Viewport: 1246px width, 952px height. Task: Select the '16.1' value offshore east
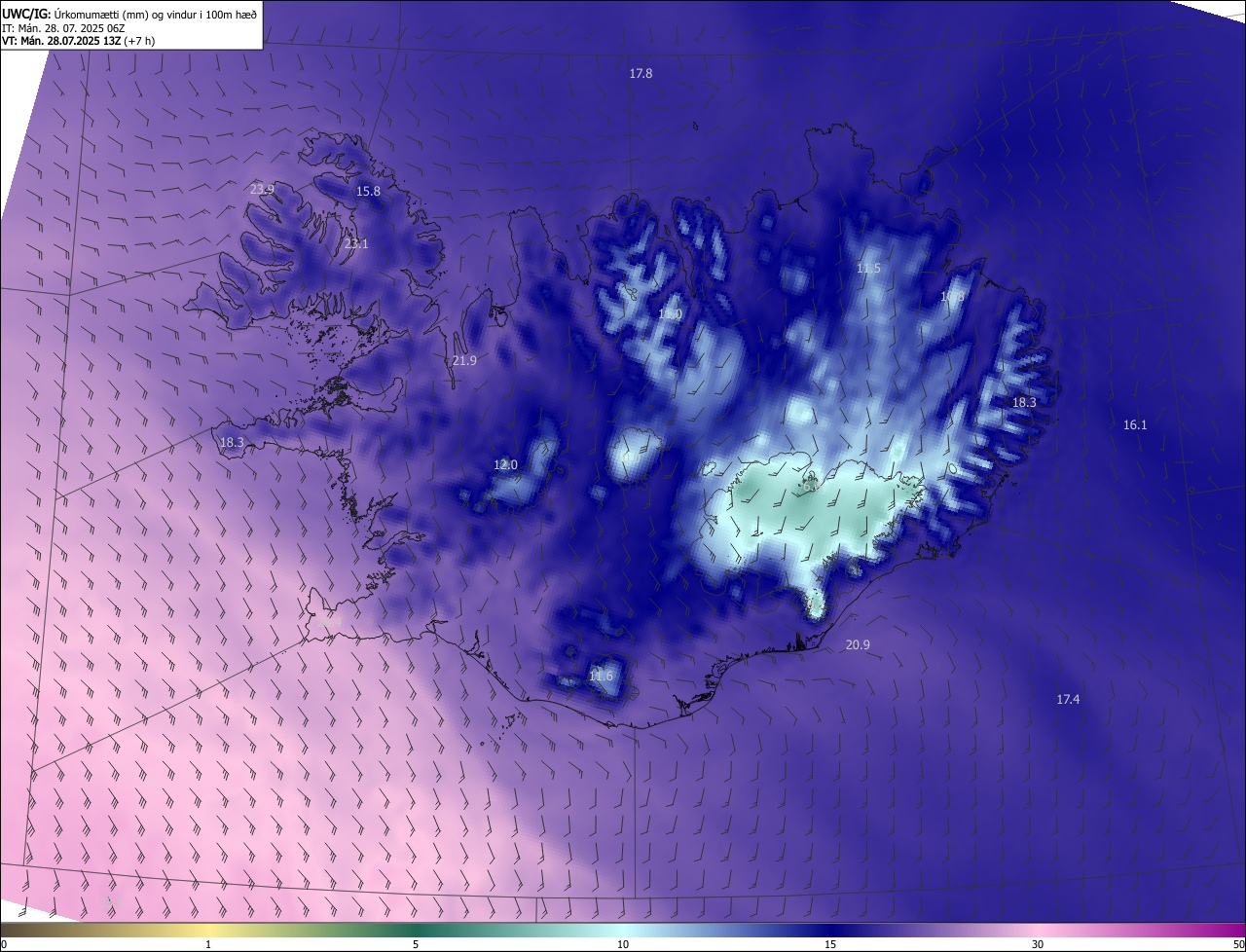(1135, 425)
